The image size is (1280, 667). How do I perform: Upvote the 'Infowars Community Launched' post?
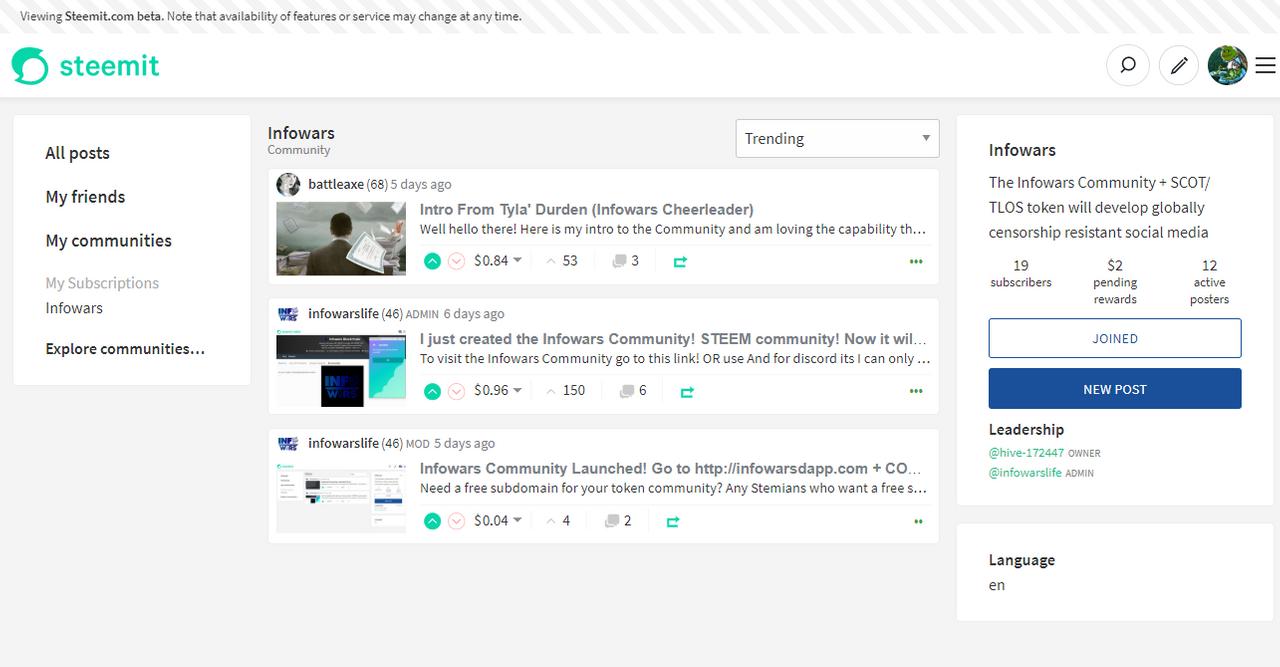coord(432,521)
